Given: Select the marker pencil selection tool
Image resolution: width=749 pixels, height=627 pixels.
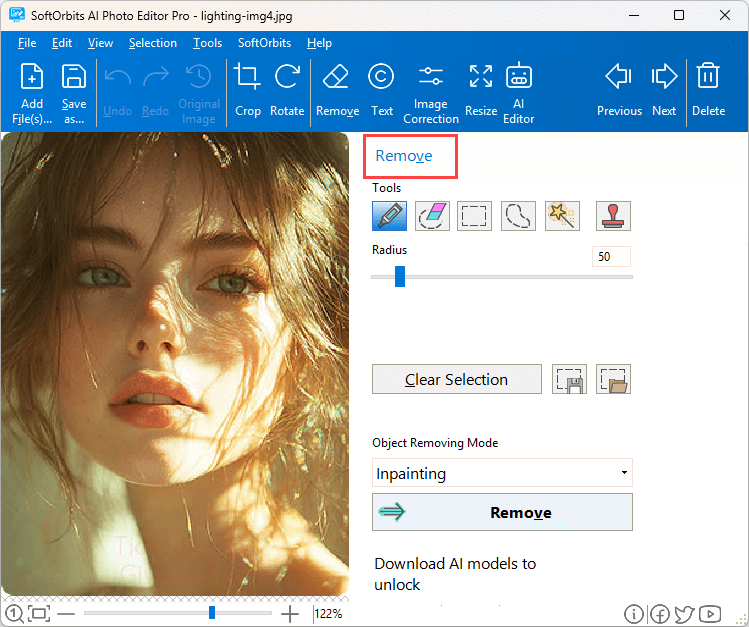Looking at the screenshot, I should (389, 216).
